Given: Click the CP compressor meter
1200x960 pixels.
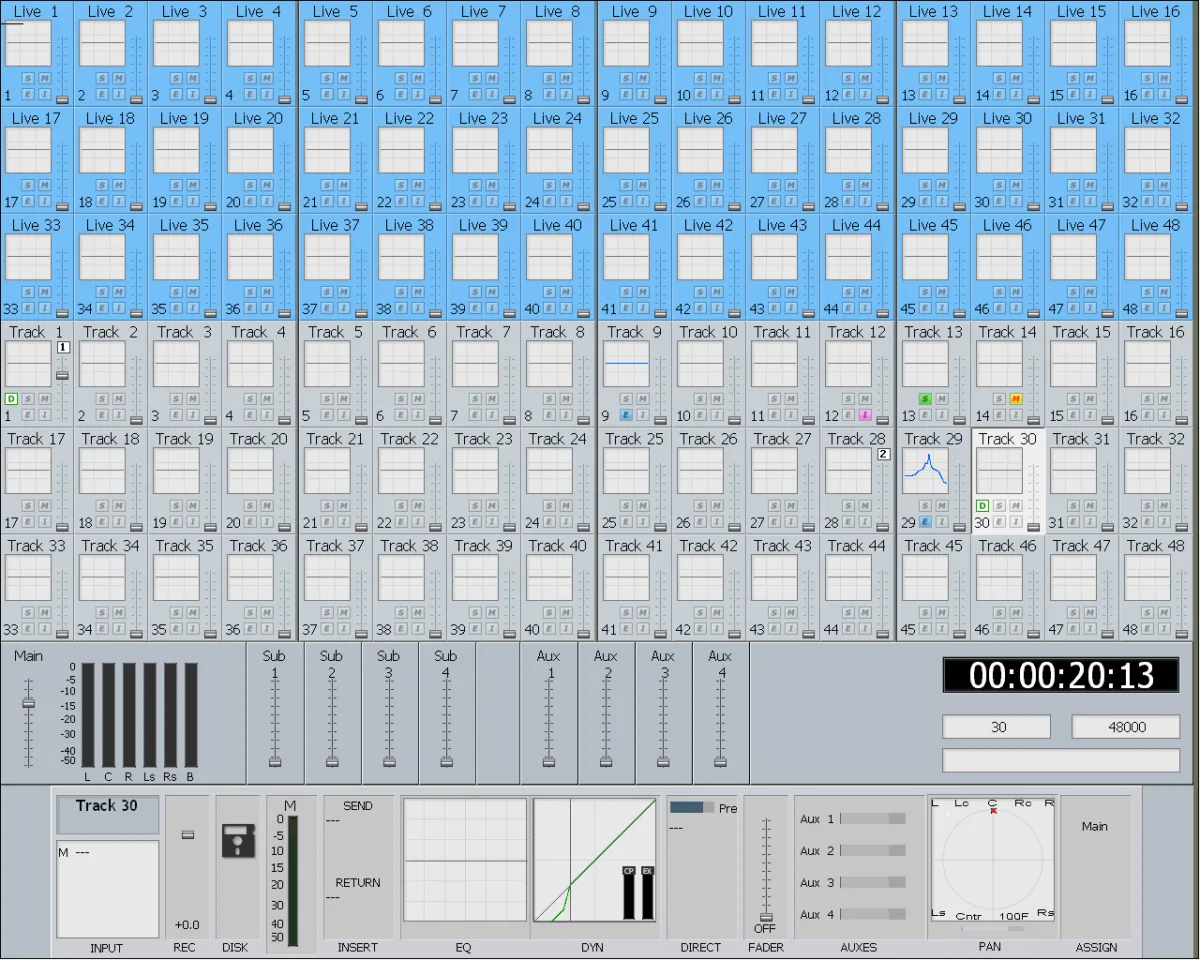Looking at the screenshot, I should (629, 893).
